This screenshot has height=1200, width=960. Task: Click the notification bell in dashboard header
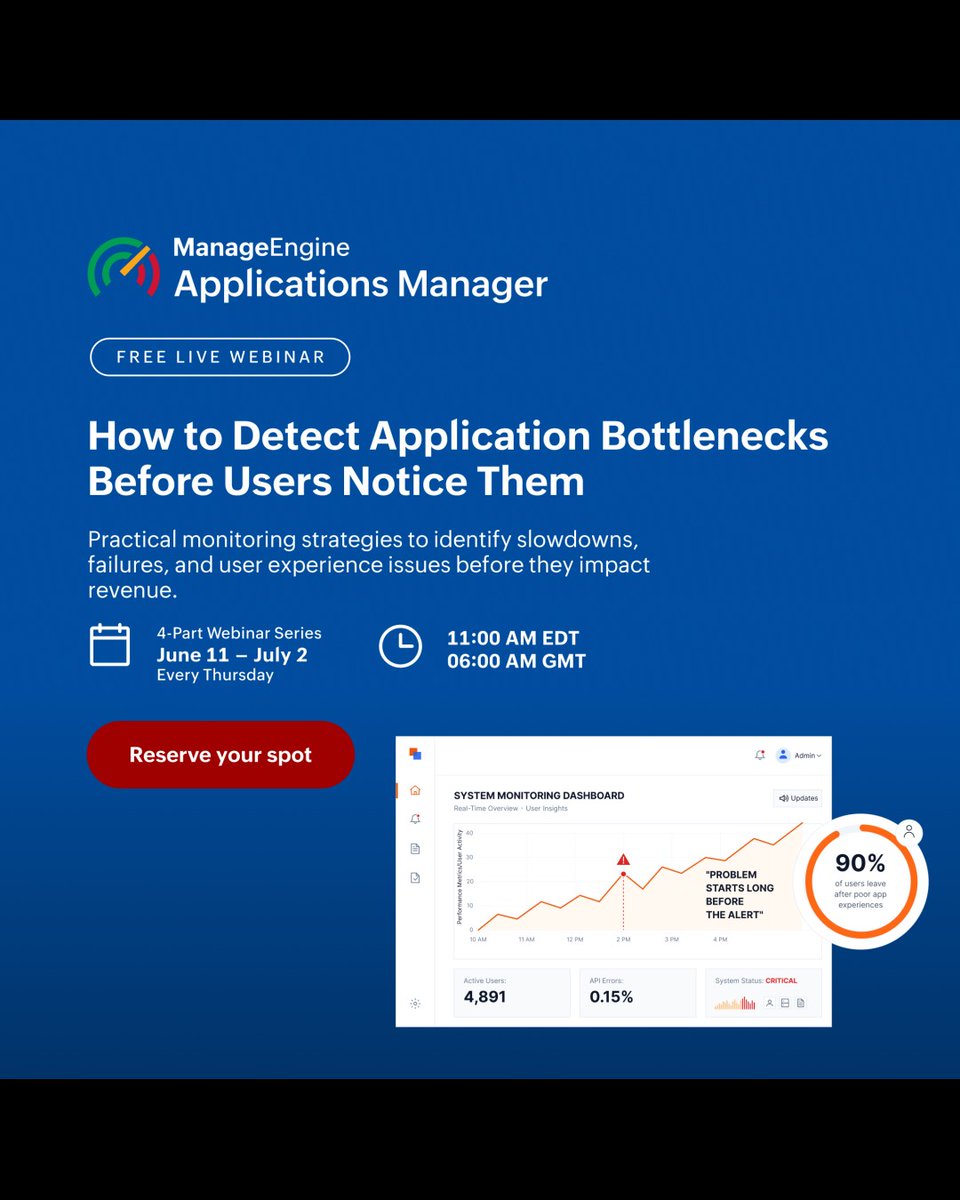click(760, 755)
